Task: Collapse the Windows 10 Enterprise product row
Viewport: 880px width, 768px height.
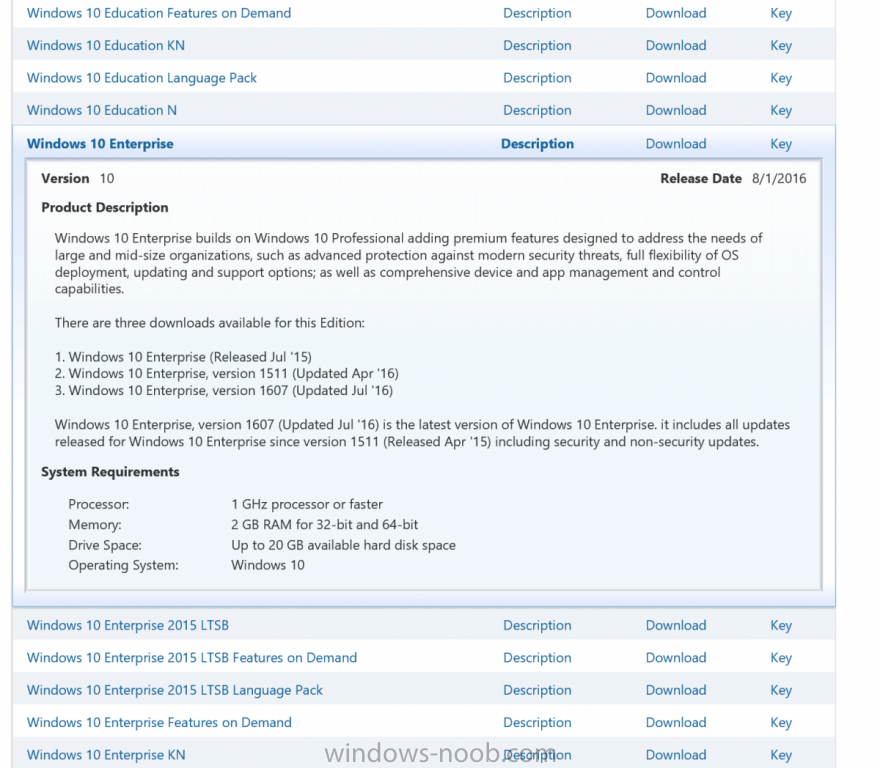Action: [100, 144]
